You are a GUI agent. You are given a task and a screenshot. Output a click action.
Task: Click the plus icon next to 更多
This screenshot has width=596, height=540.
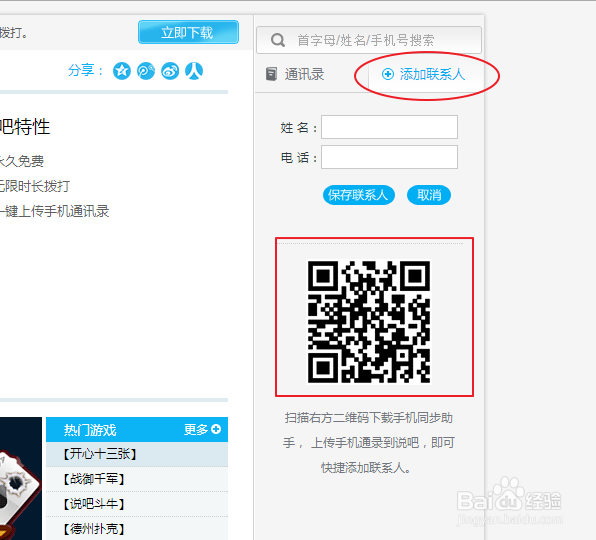(216, 429)
